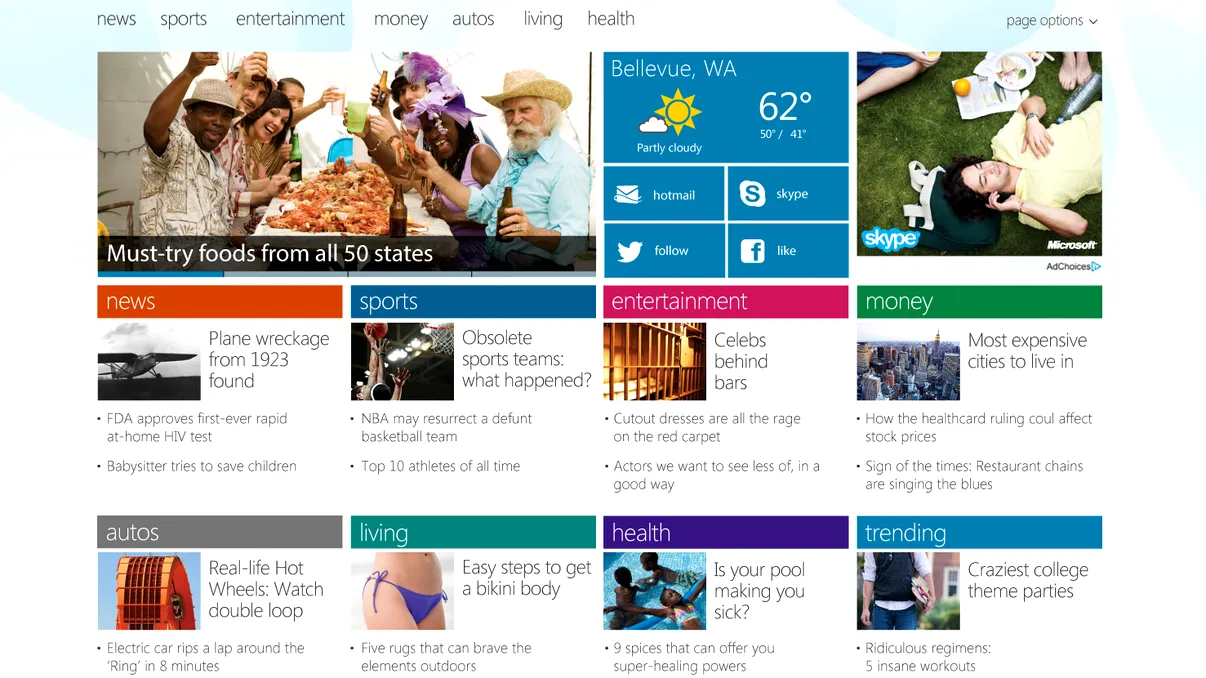Click the Facebook like icon
Image resolution: width=1206 pixels, height=678 pixels.
[x=753, y=251]
